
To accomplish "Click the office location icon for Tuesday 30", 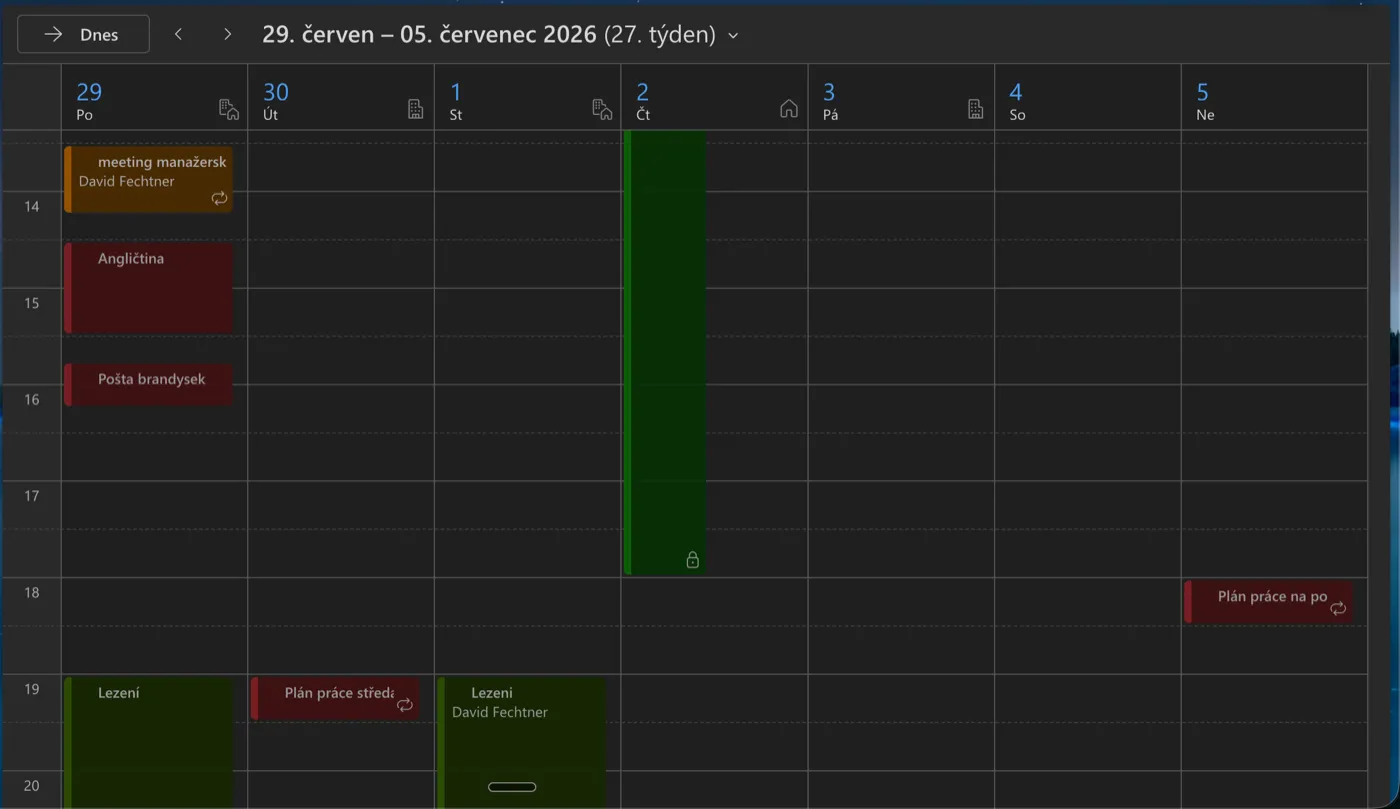I will pos(416,109).
